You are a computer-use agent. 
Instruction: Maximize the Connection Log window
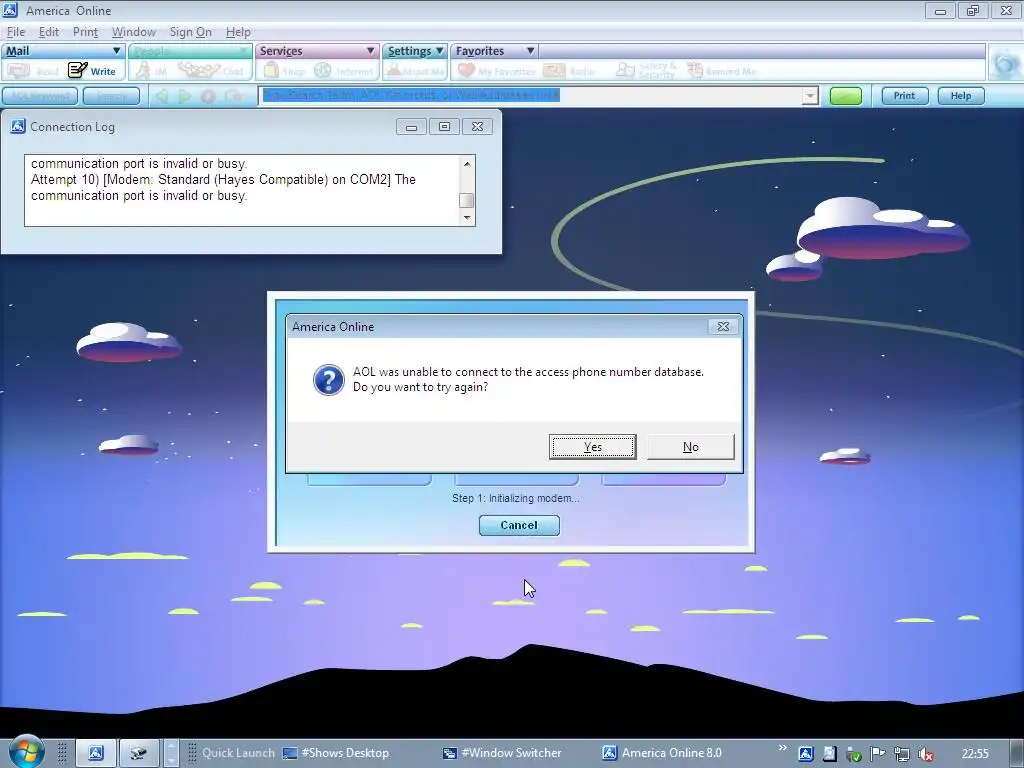pyautogui.click(x=444, y=127)
